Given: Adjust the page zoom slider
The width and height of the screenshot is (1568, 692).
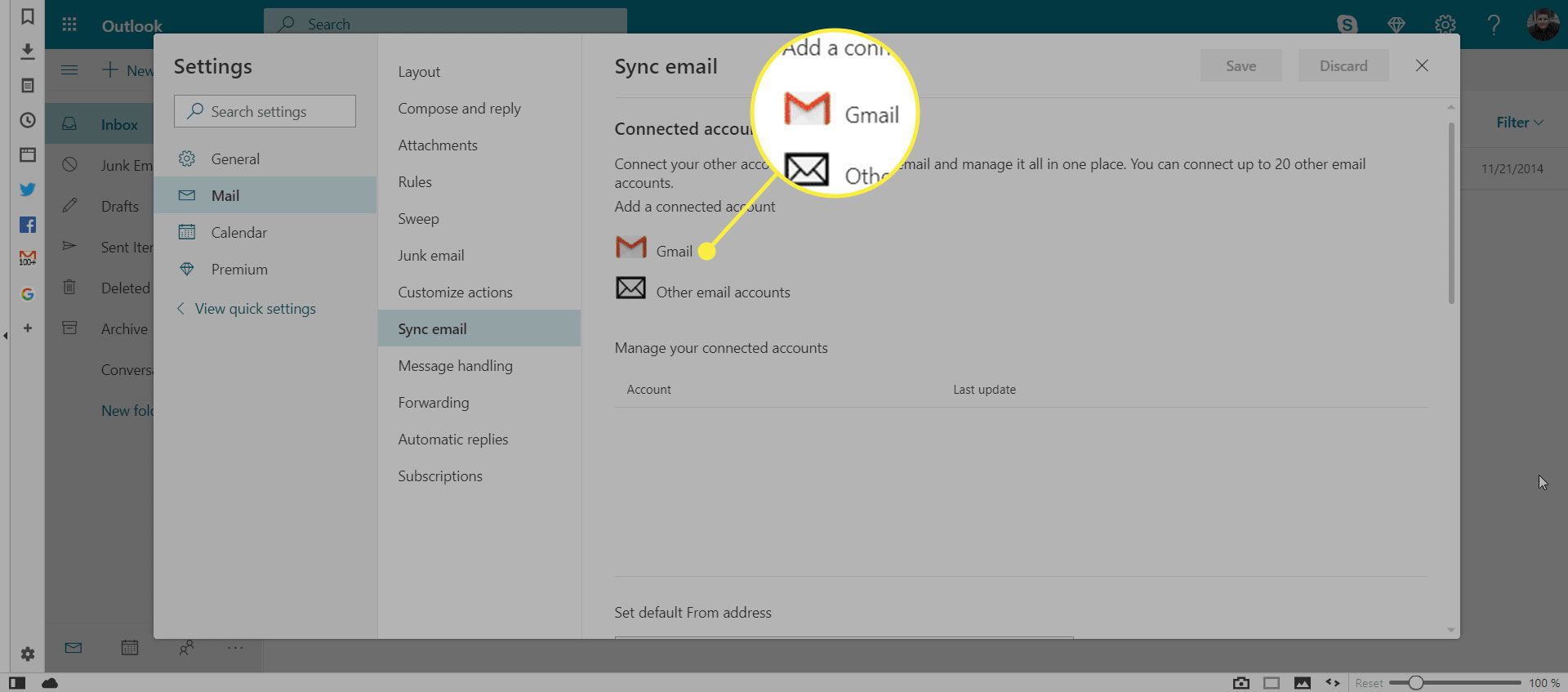Looking at the screenshot, I should (1454, 683).
